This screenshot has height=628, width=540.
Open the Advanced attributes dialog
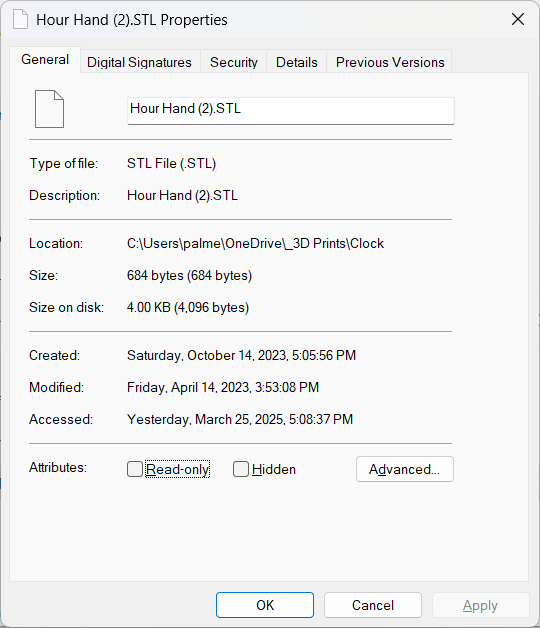tap(405, 469)
